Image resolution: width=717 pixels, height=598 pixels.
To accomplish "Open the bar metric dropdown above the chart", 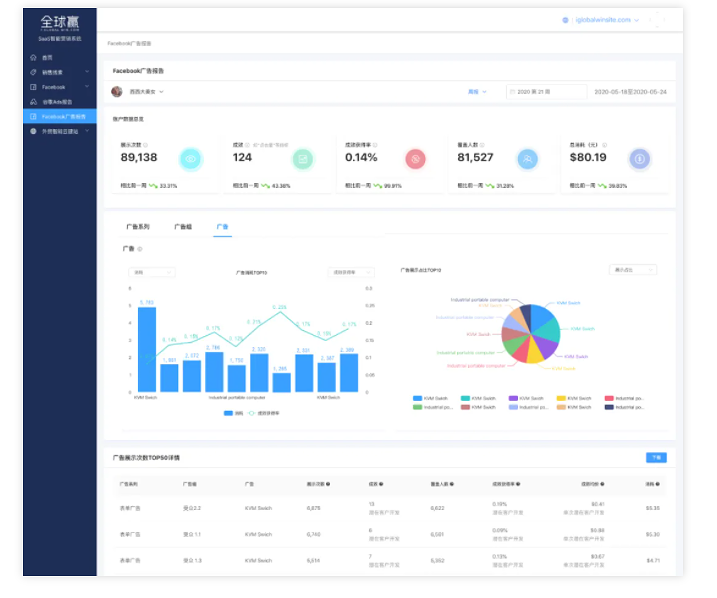I will pyautogui.click(x=152, y=272).
